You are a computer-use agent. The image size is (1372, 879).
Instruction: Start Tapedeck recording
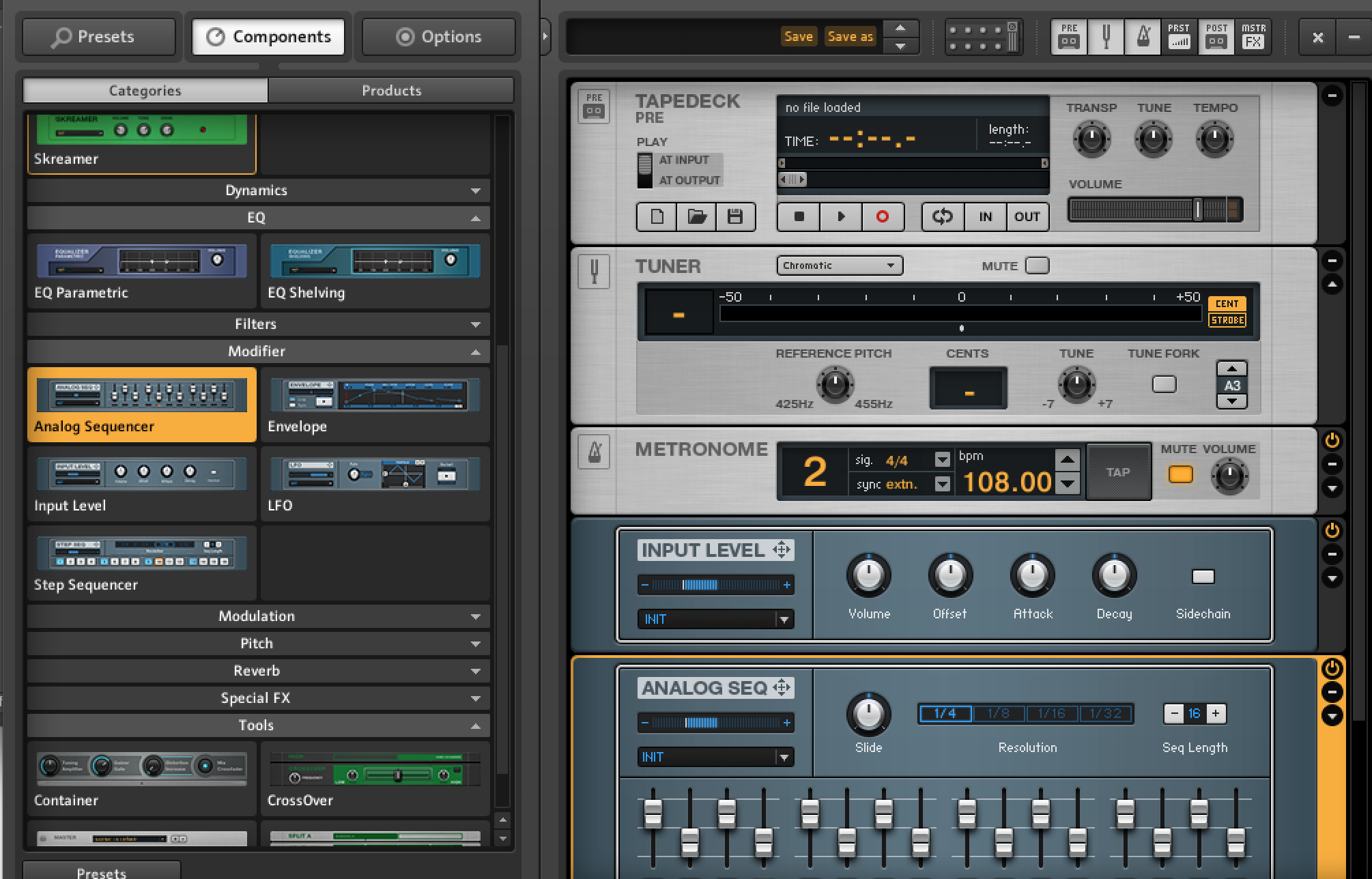tap(883, 217)
